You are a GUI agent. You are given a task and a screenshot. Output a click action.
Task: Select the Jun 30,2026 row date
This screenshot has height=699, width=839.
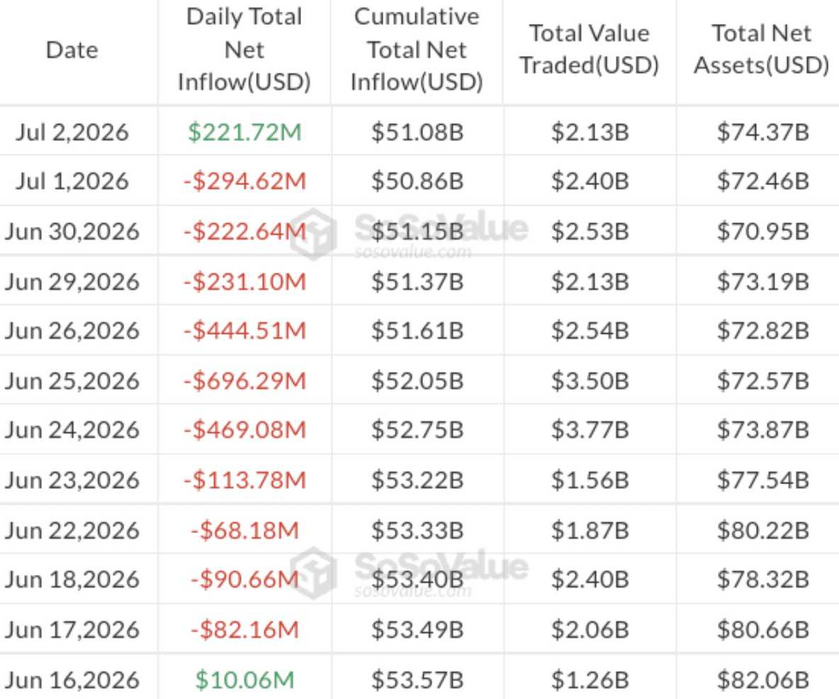pos(72,232)
